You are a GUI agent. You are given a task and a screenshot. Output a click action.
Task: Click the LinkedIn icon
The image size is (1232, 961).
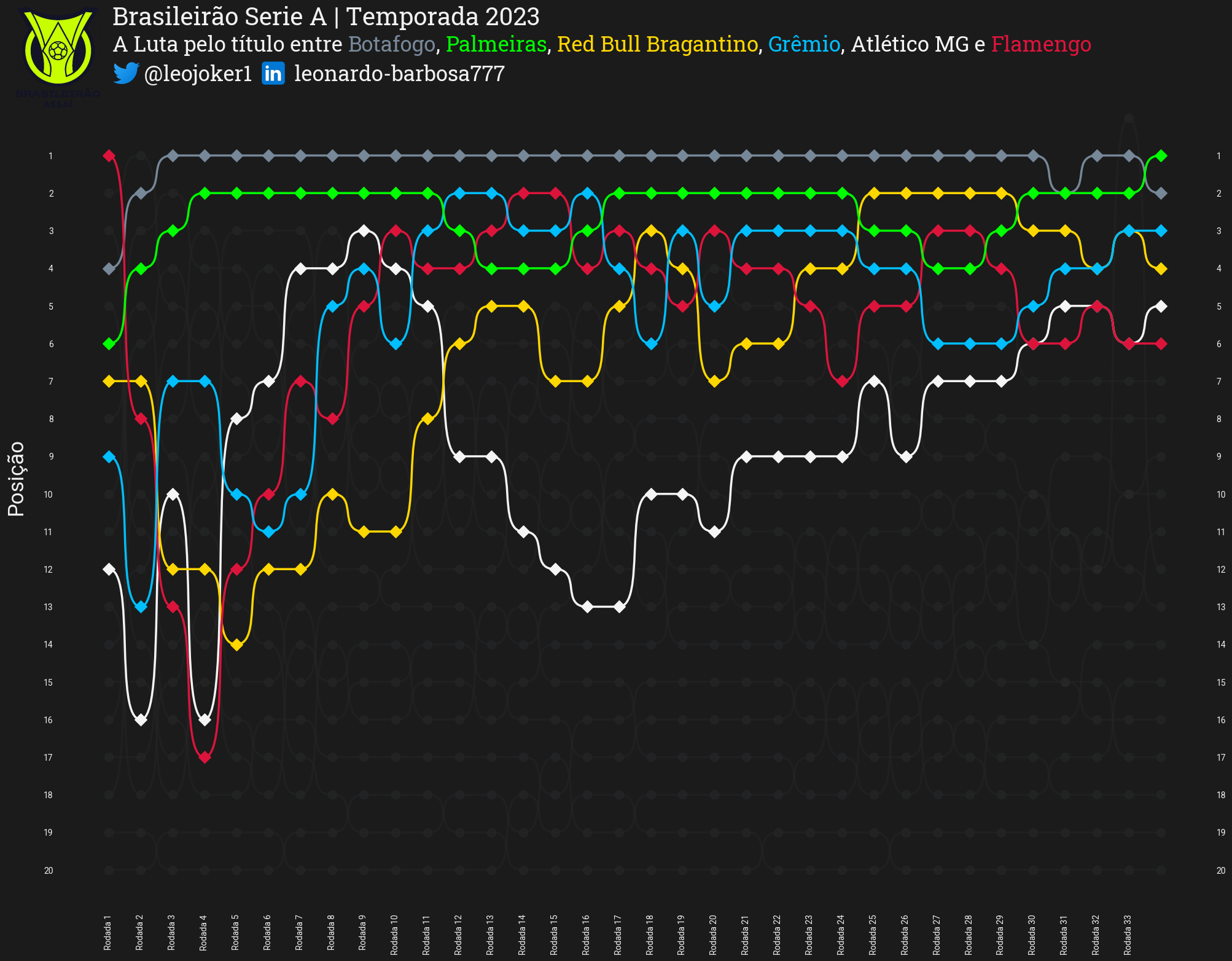[273, 73]
